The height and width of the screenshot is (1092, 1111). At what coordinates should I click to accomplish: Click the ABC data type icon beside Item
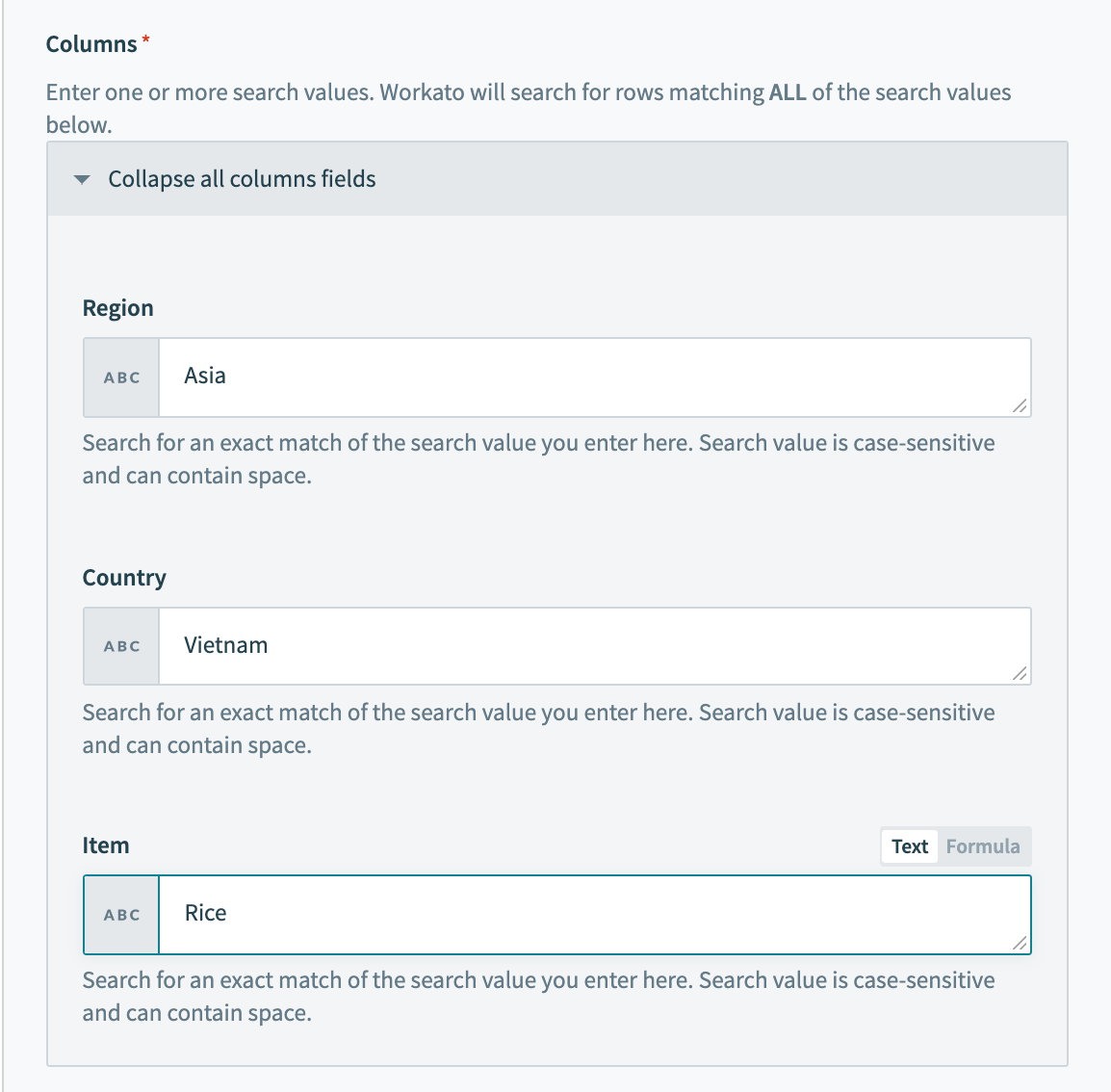pos(120,915)
